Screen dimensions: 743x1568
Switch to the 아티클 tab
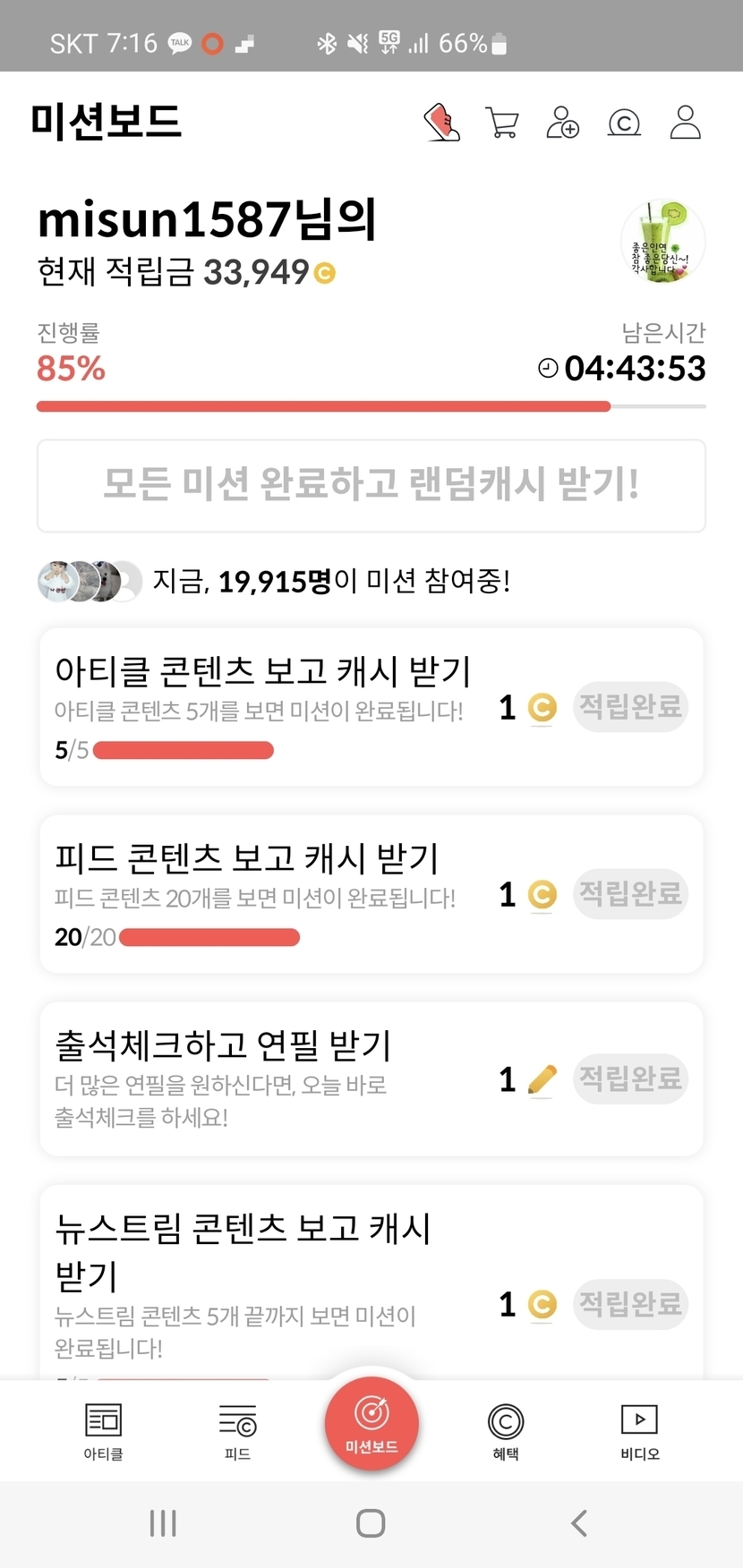point(103,1429)
